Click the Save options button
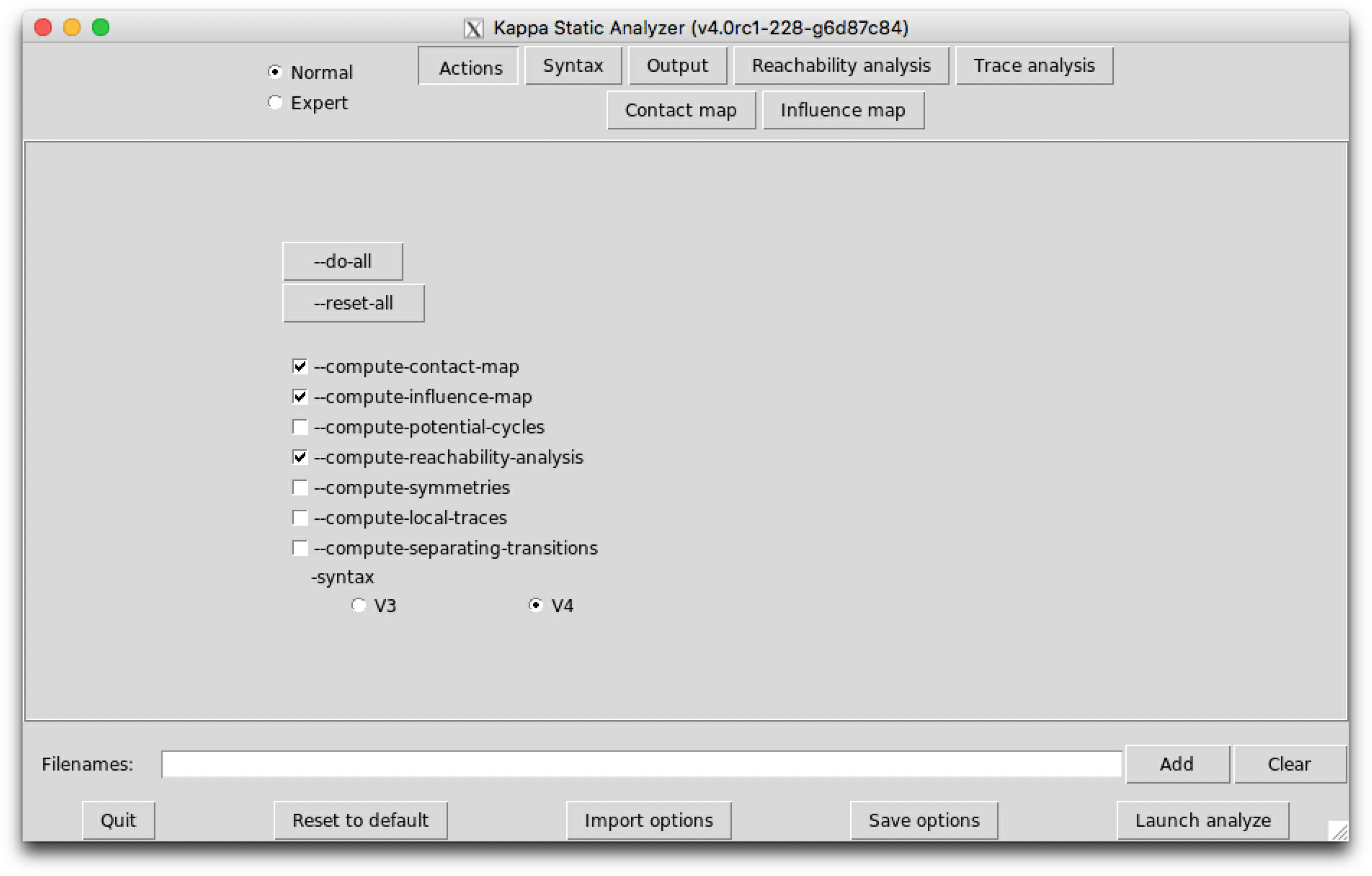The image size is (1372, 876). (x=924, y=821)
